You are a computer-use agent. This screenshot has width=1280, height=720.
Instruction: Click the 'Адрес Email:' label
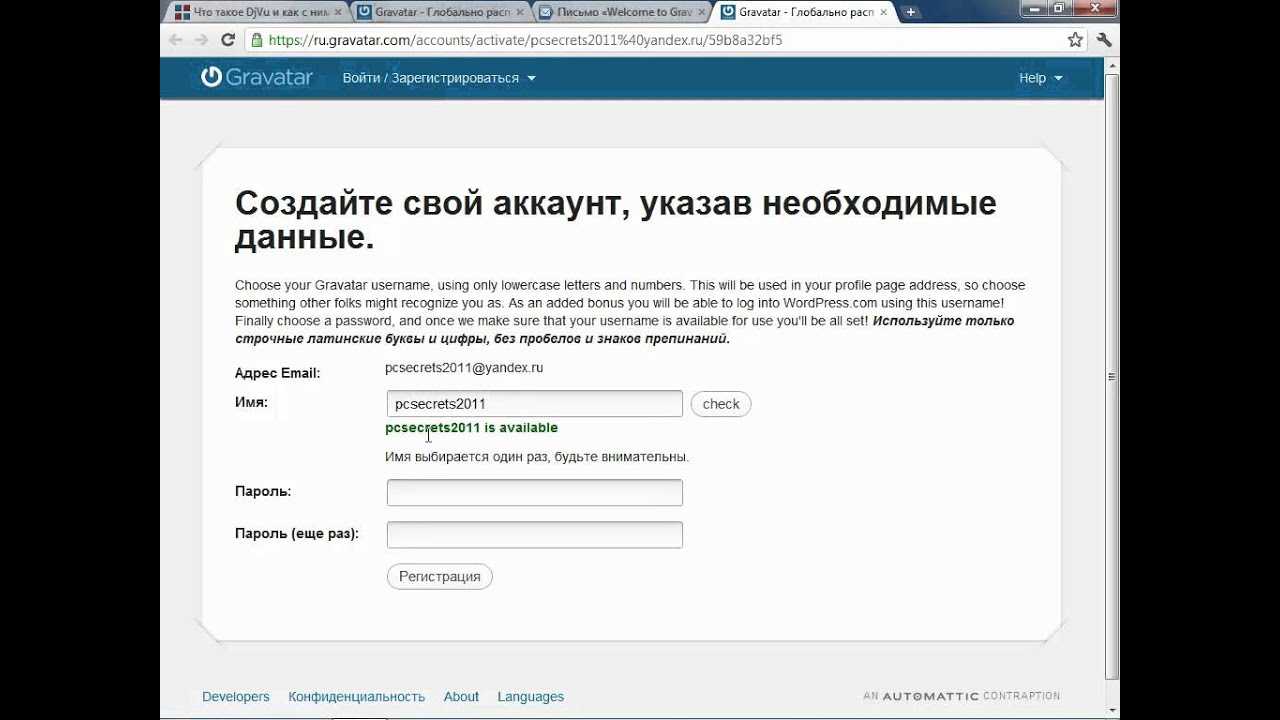[277, 373]
